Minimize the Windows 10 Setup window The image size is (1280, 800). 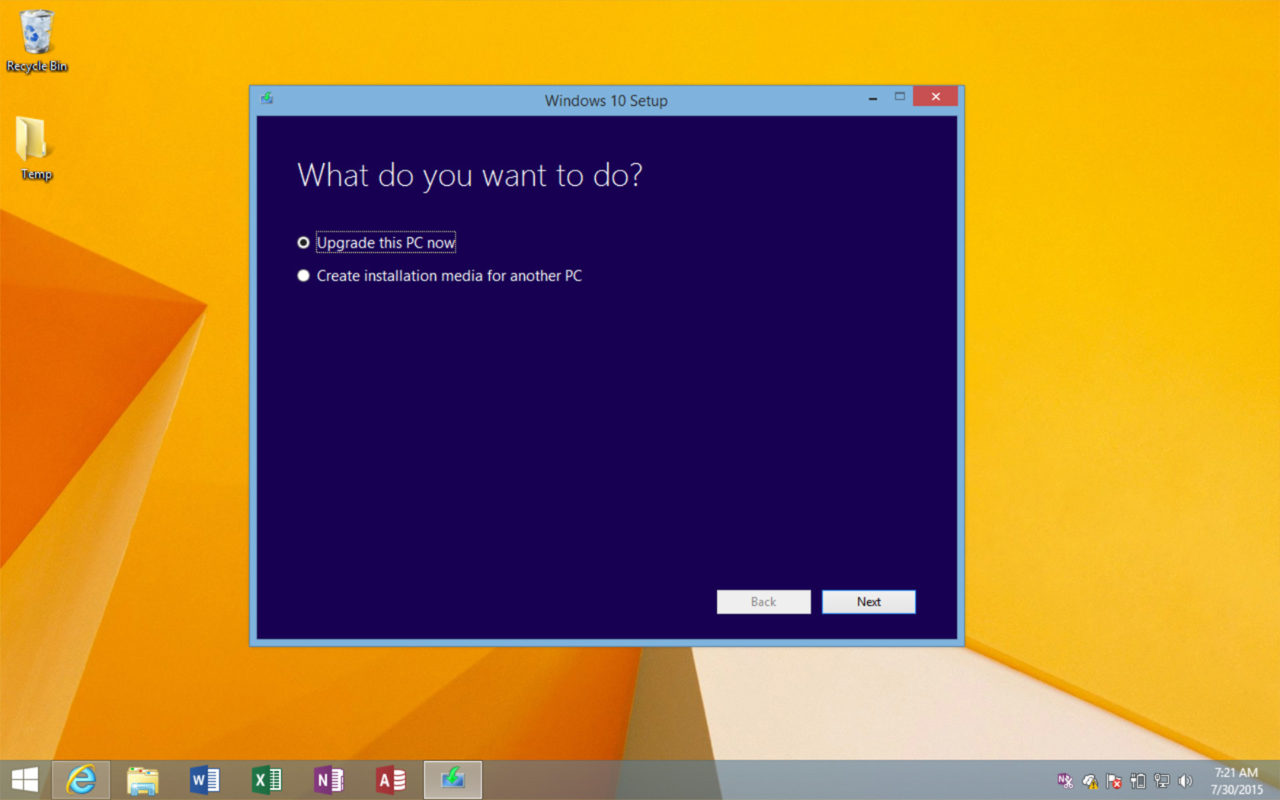pos(874,97)
